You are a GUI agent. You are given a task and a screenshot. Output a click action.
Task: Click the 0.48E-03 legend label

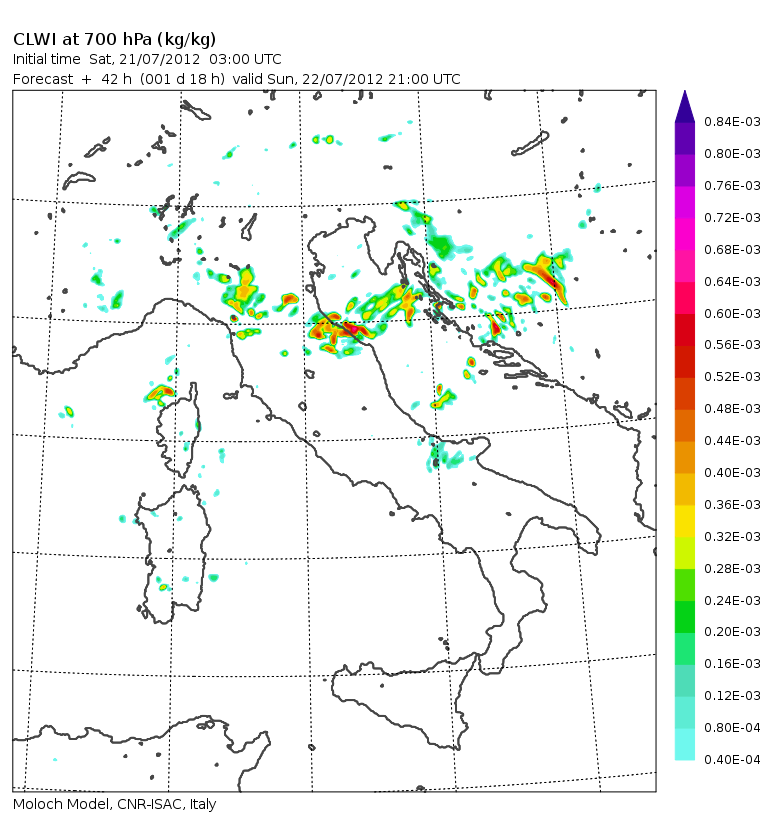click(732, 409)
